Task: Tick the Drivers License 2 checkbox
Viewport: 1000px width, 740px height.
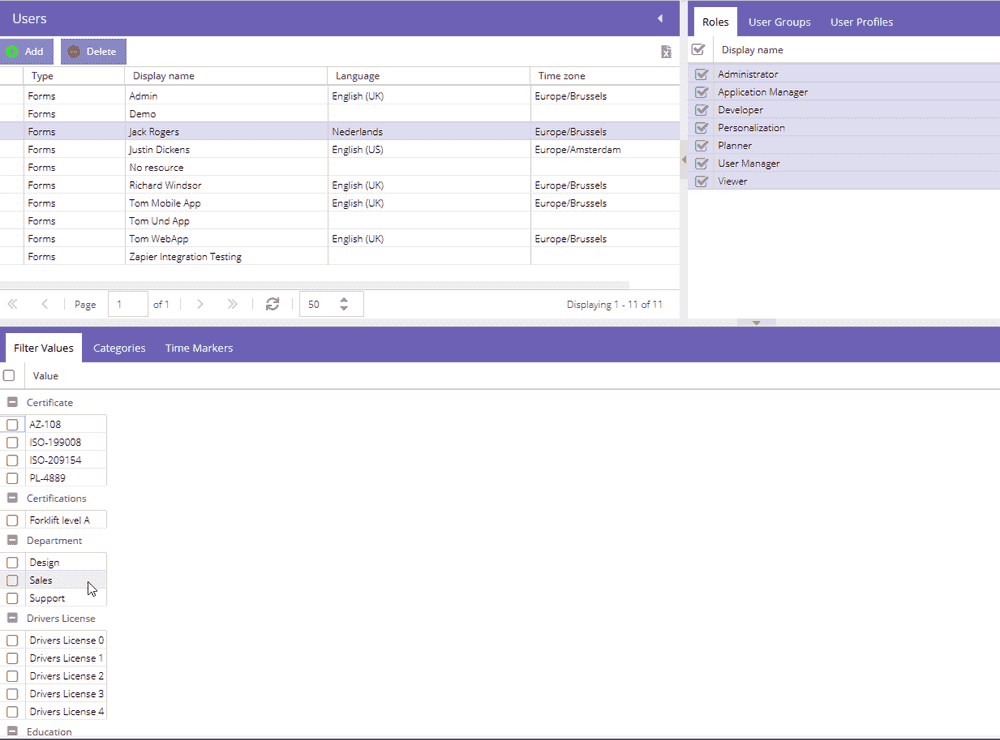Action: click(x=12, y=676)
